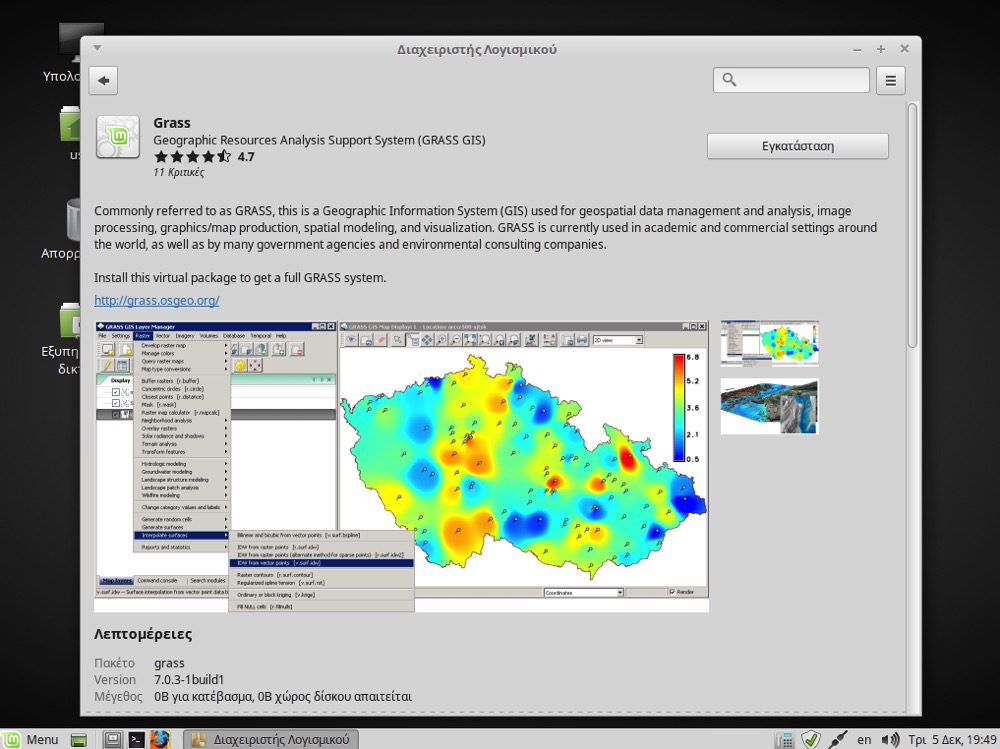Click the Διαχειριστής Λογισμικού taskbar button

[271, 739]
